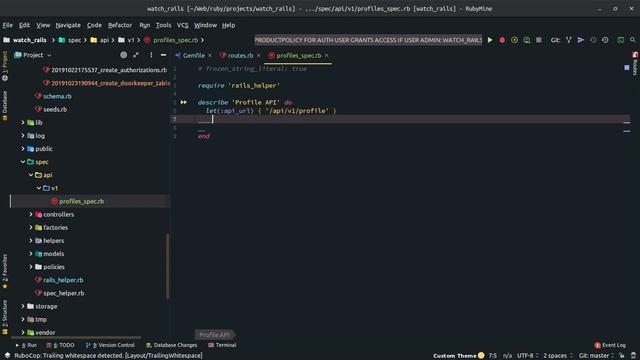The width and height of the screenshot is (640, 360).
Task: Open the 4: Run tool window
Action: [26, 345]
